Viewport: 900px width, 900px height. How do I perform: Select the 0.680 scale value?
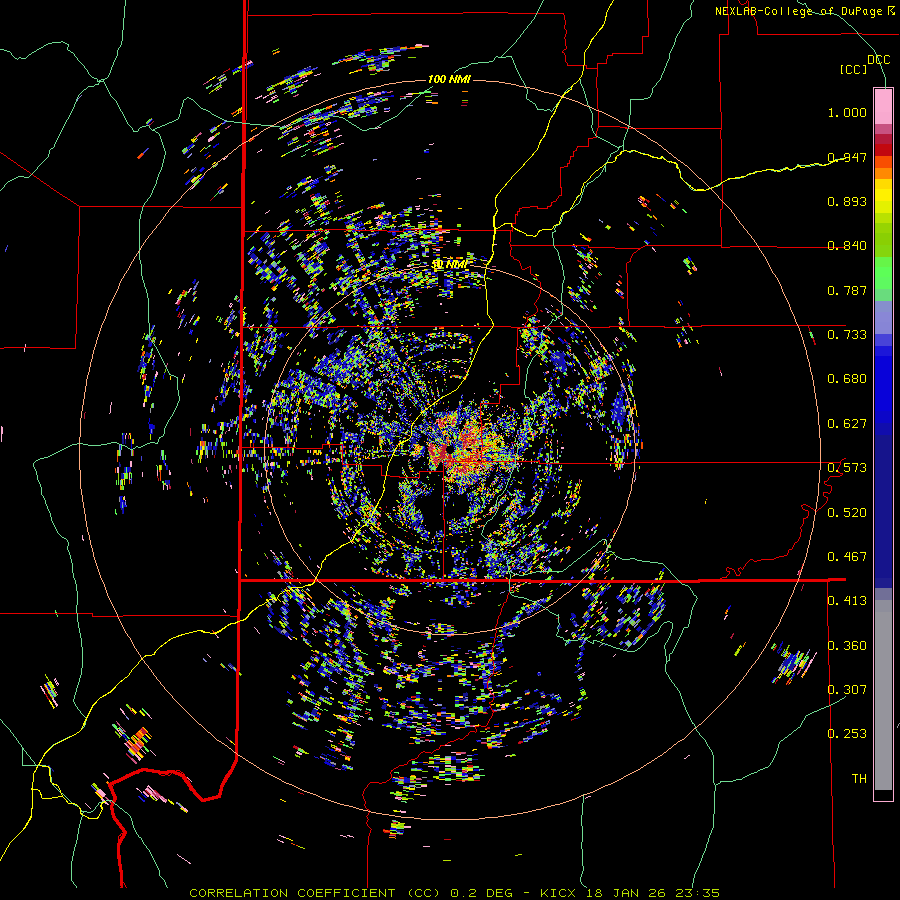click(847, 379)
